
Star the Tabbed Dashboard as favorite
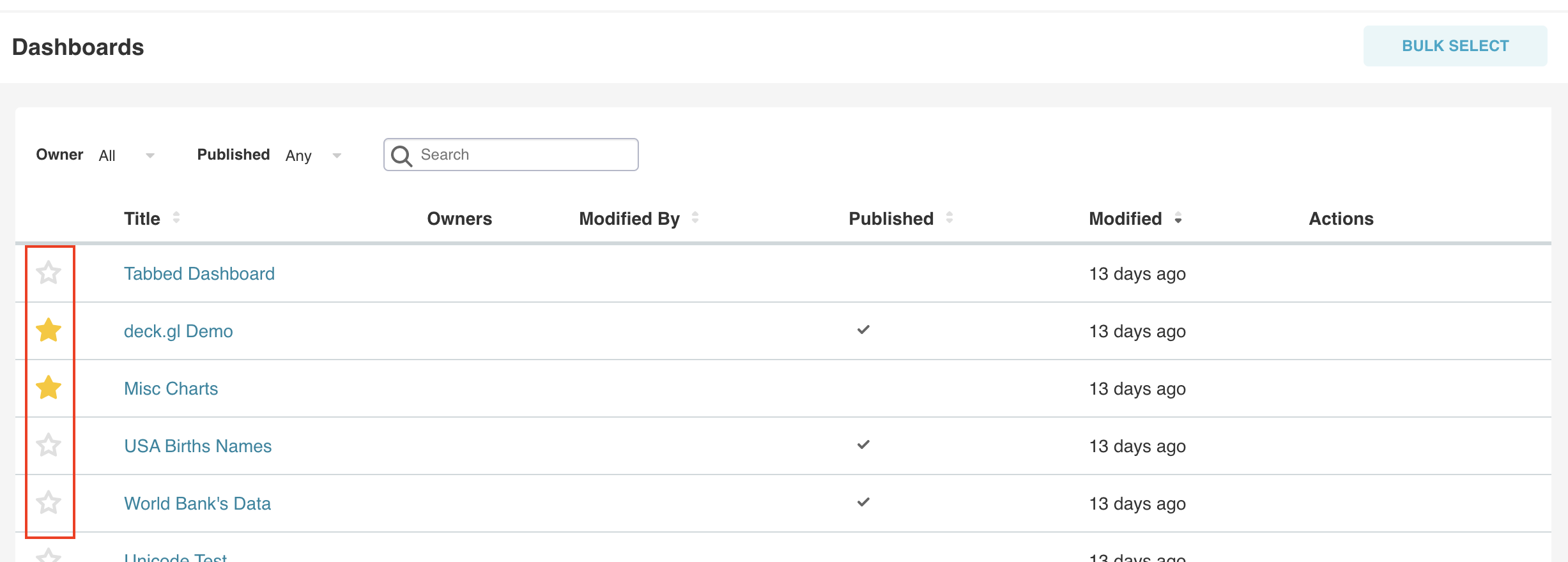click(x=49, y=273)
